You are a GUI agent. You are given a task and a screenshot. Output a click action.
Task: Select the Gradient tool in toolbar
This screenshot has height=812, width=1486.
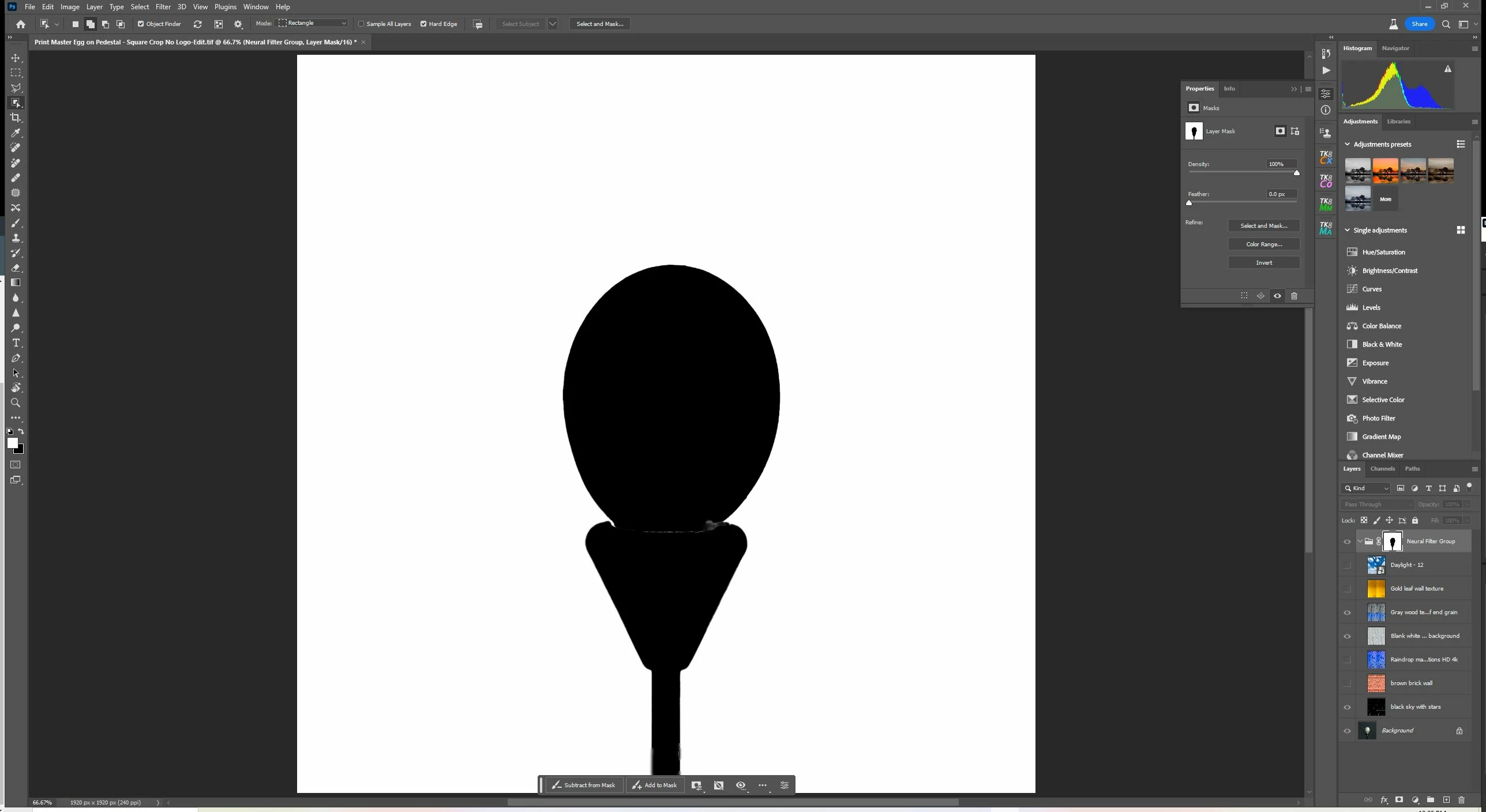tap(16, 283)
